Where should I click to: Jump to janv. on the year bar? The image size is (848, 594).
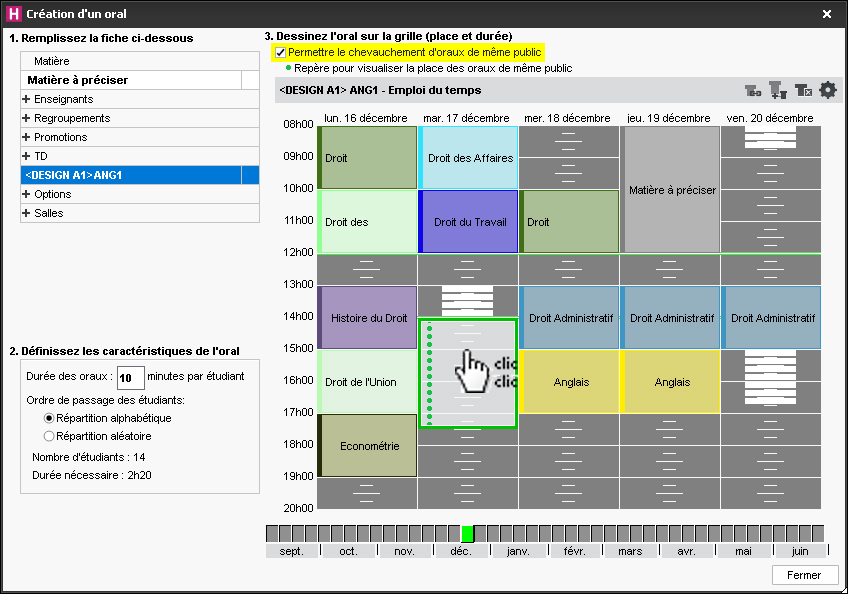[519, 551]
